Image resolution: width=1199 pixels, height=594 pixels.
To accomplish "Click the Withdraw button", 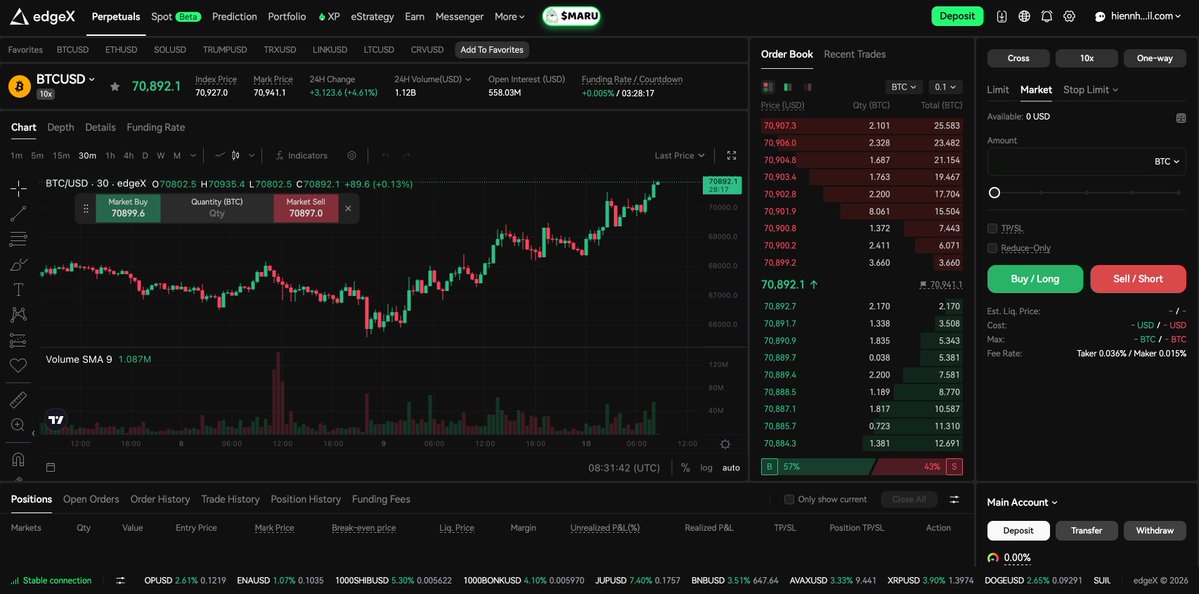I will click(x=1155, y=531).
